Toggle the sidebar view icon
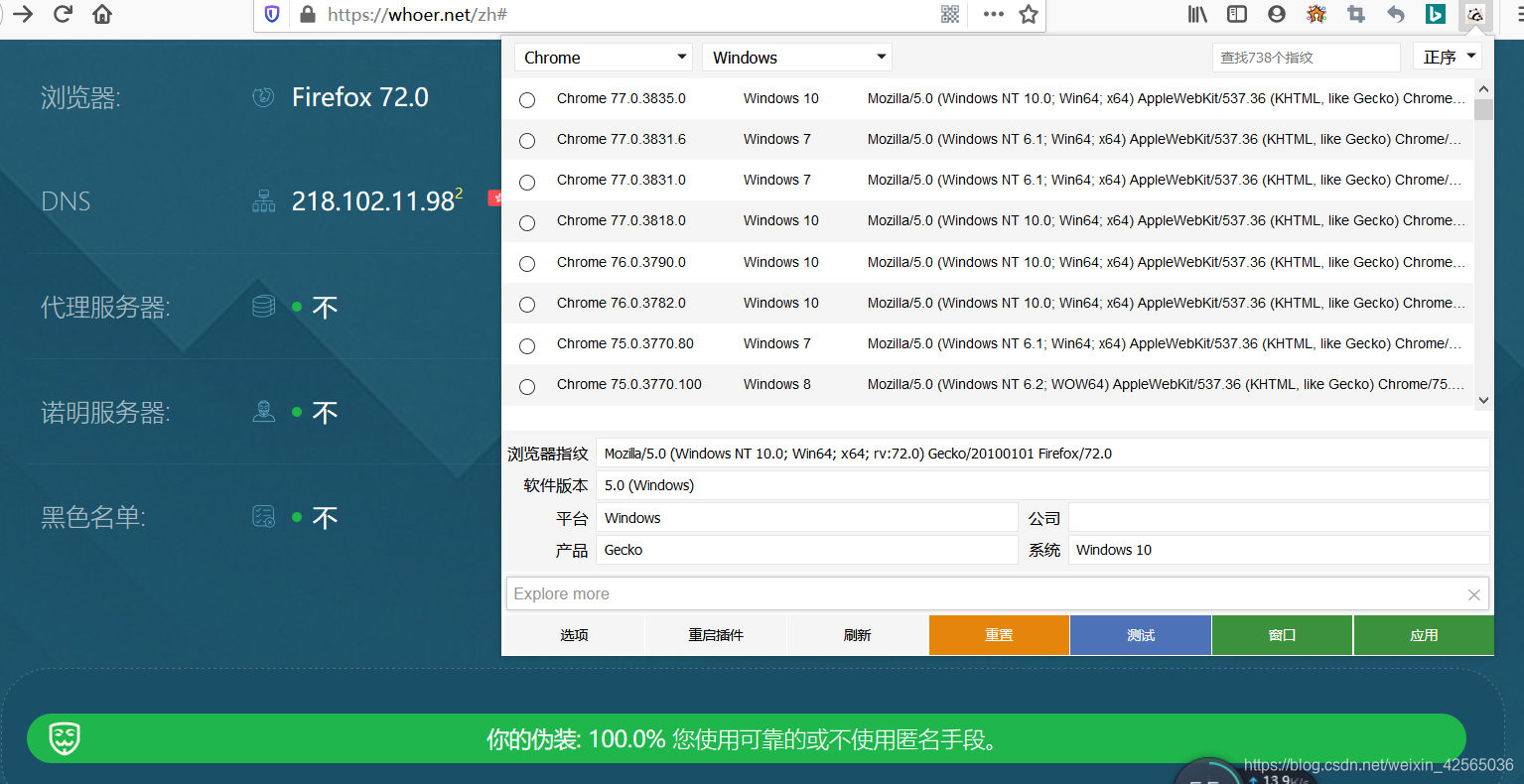 pos(1237,14)
